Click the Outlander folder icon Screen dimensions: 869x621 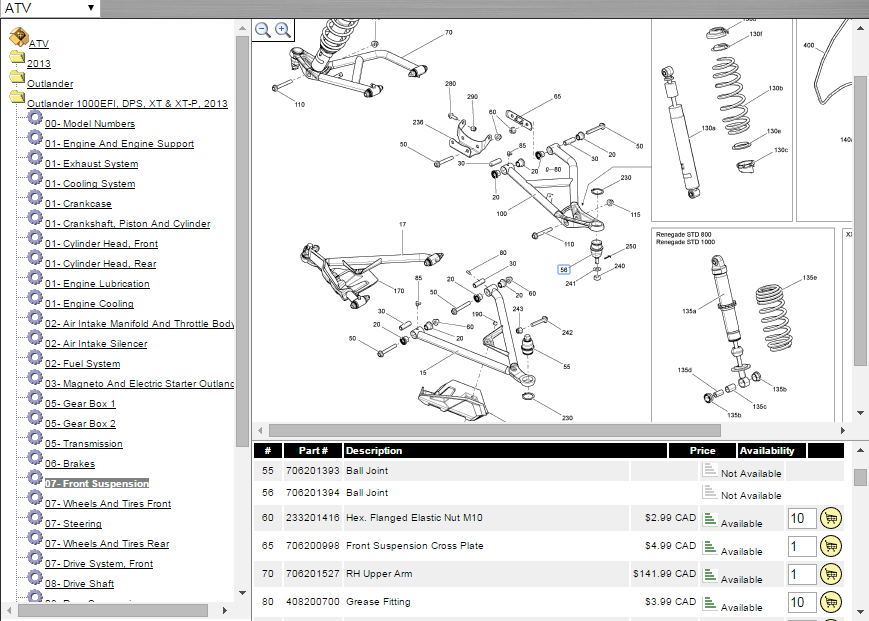[17, 76]
